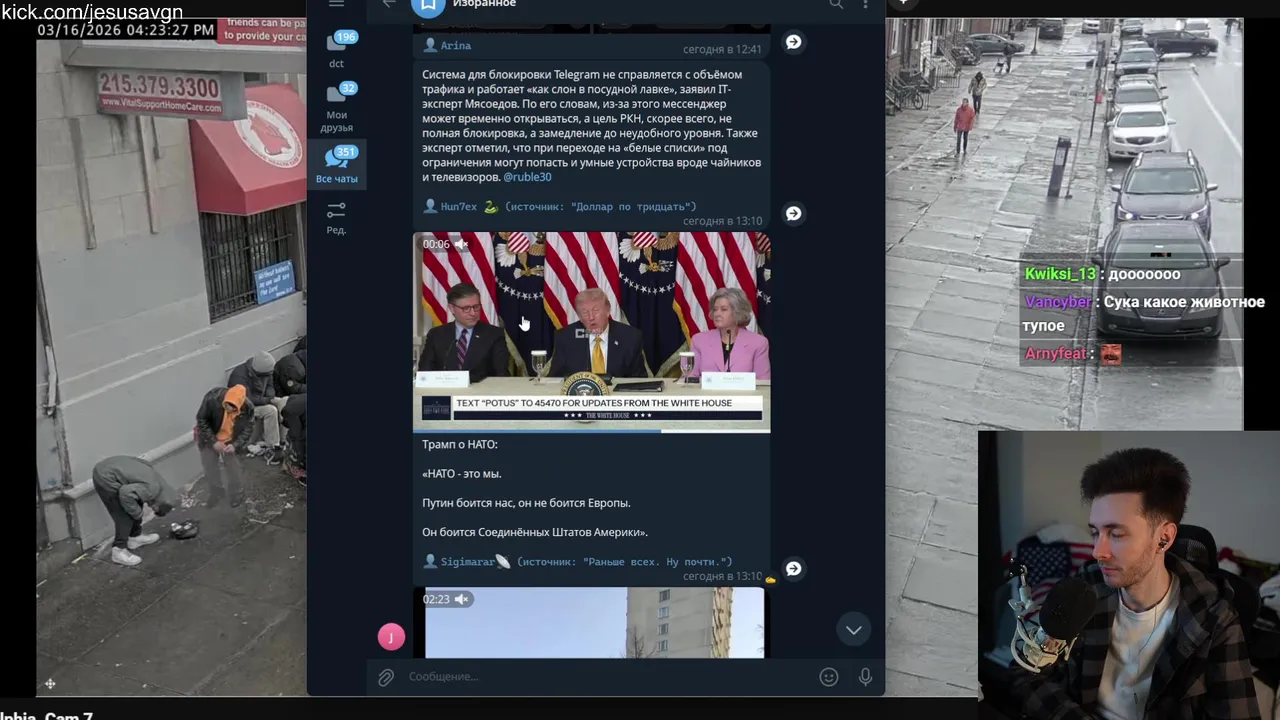The width and height of the screenshot is (1280, 720).
Task: Open the dct chat folder
Action: pyautogui.click(x=337, y=50)
